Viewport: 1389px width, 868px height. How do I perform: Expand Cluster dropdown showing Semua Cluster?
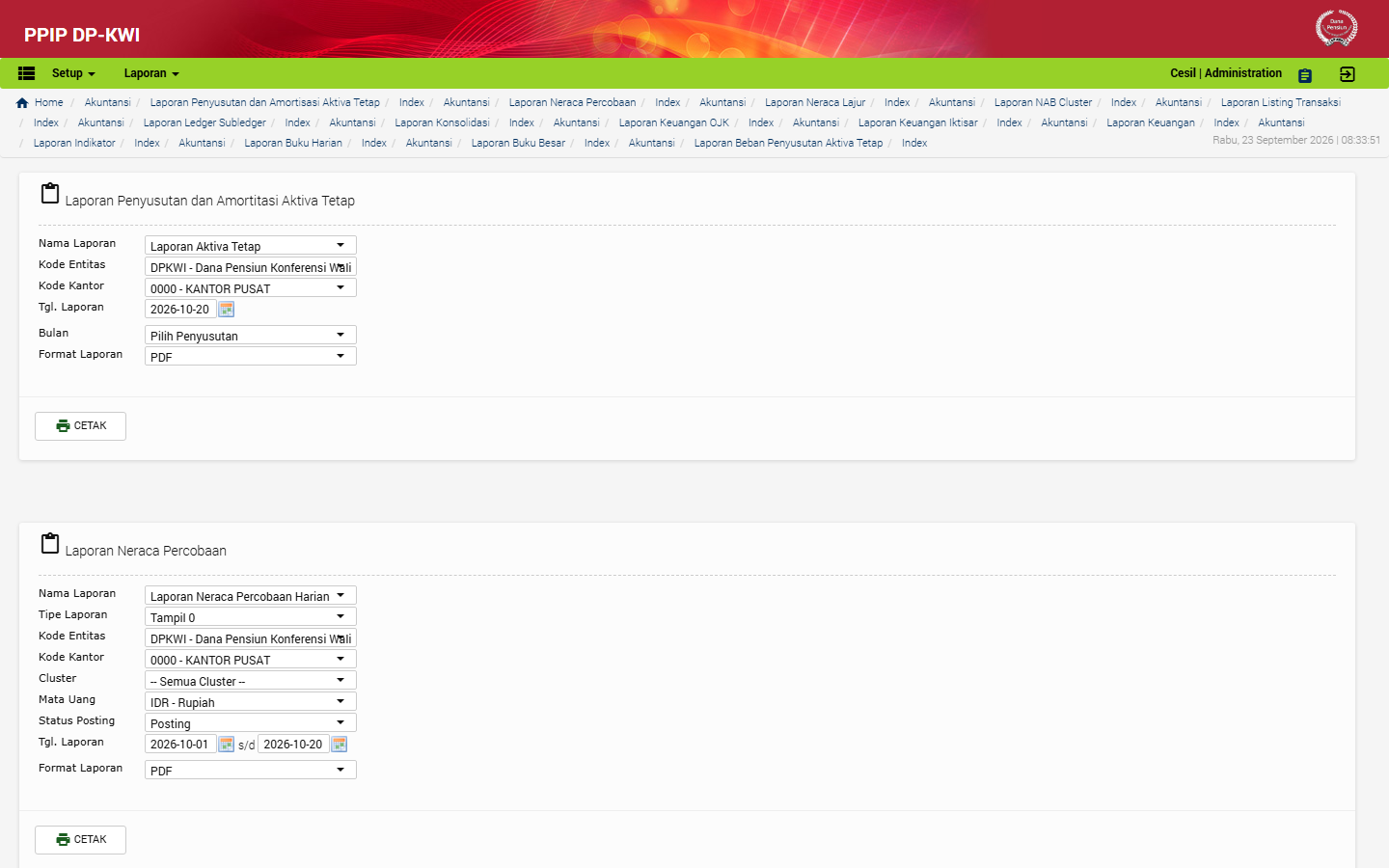[x=251, y=681]
